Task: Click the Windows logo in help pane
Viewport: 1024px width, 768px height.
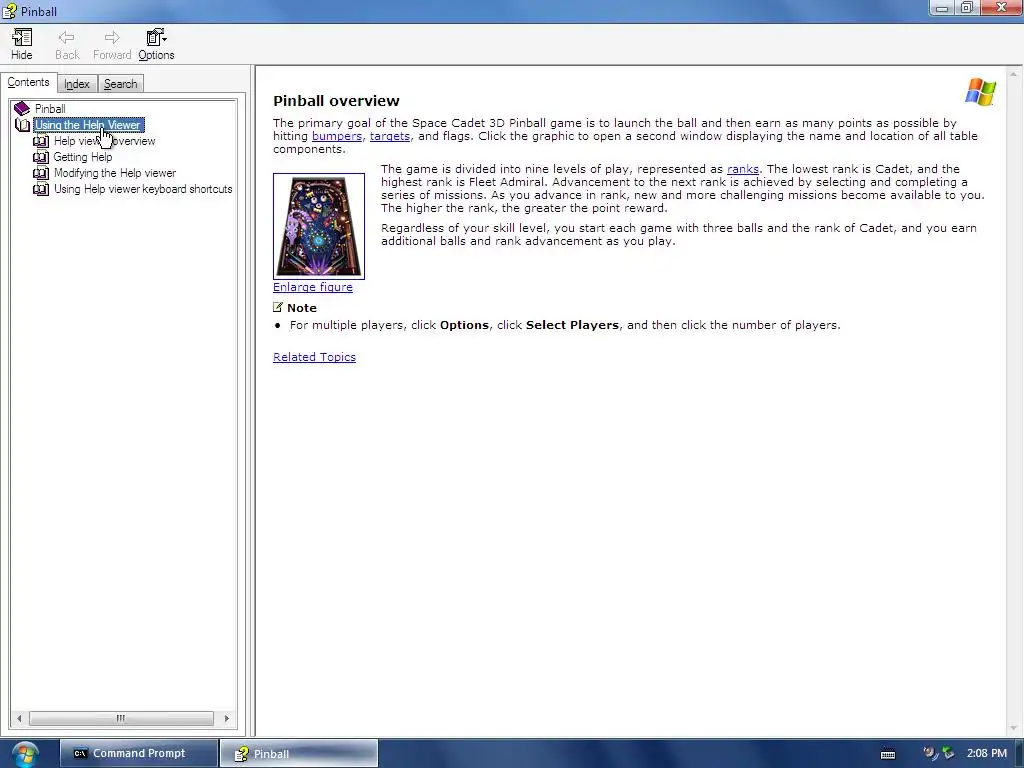Action: pyautogui.click(x=980, y=91)
